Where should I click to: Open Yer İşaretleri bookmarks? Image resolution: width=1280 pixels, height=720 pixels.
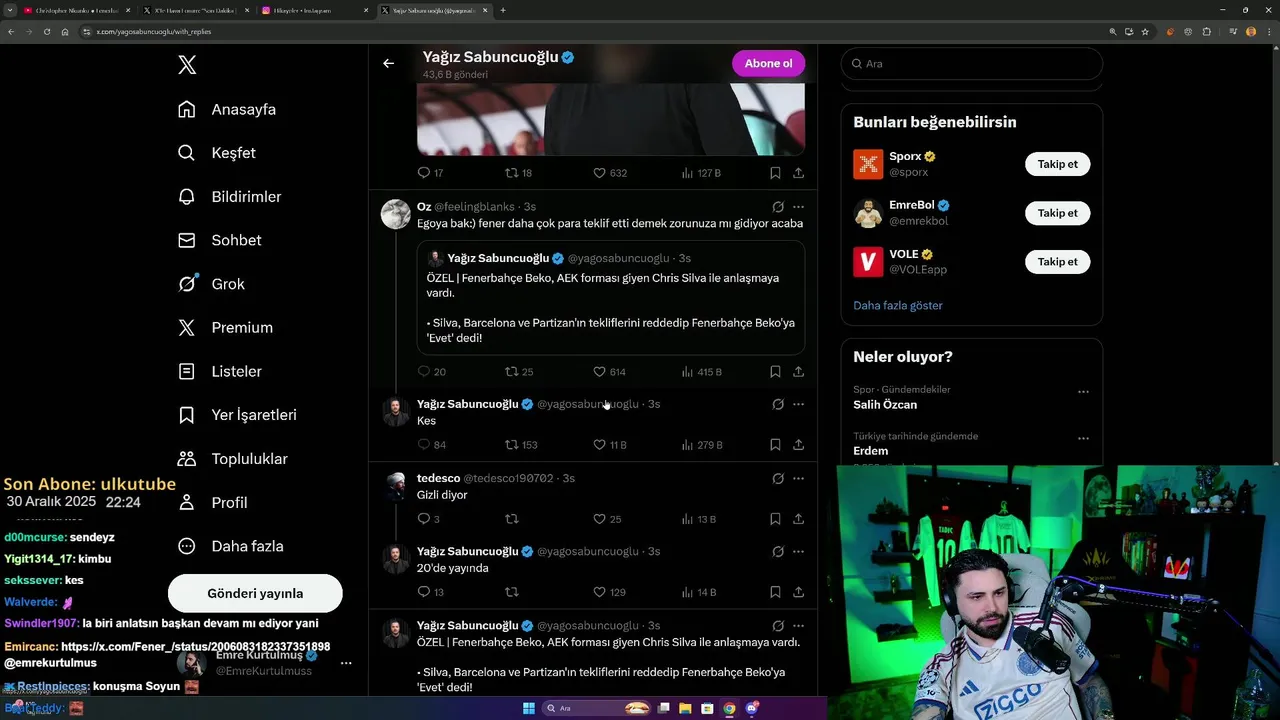click(237, 415)
